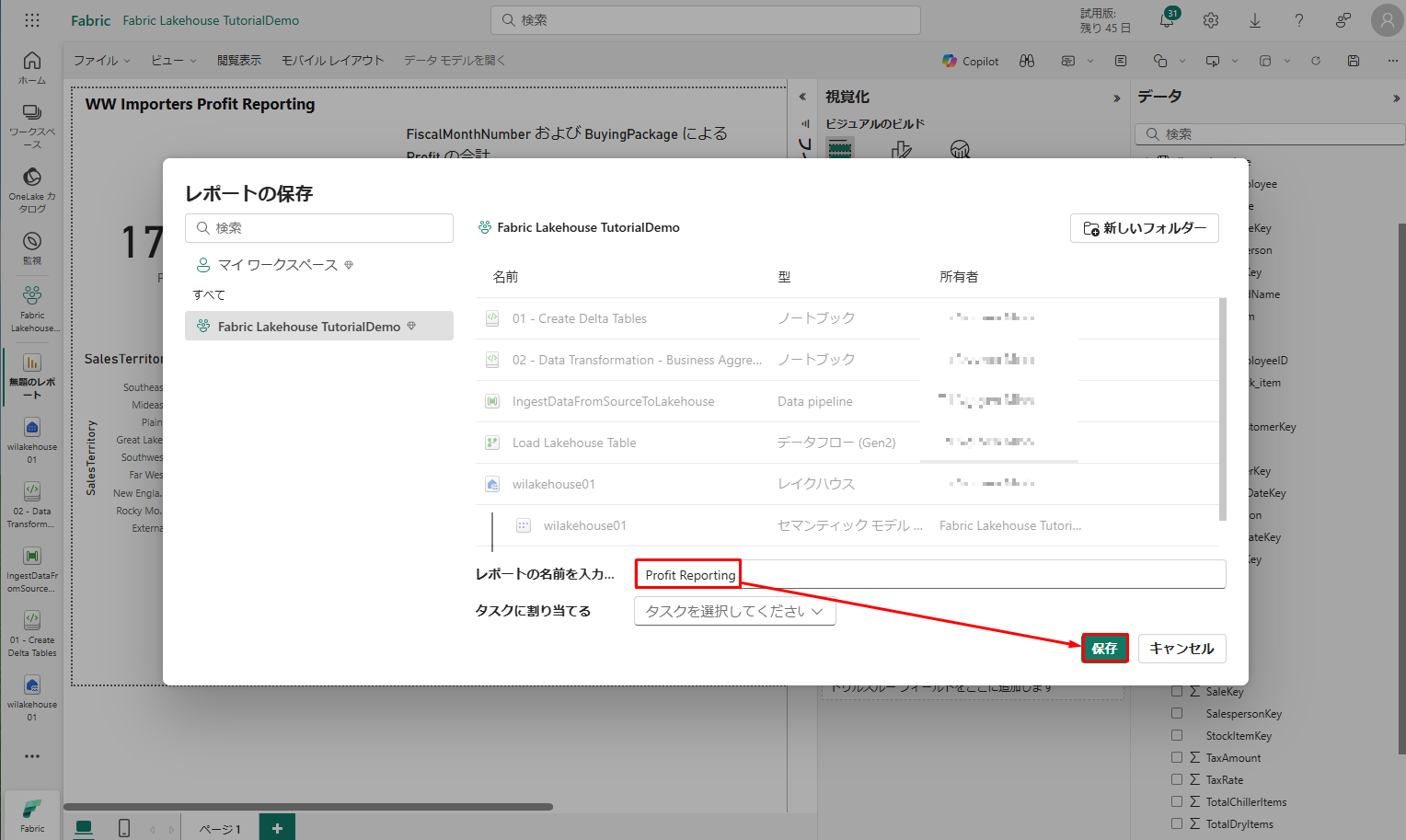
Task: Open the settings gear icon
Action: (1211, 20)
